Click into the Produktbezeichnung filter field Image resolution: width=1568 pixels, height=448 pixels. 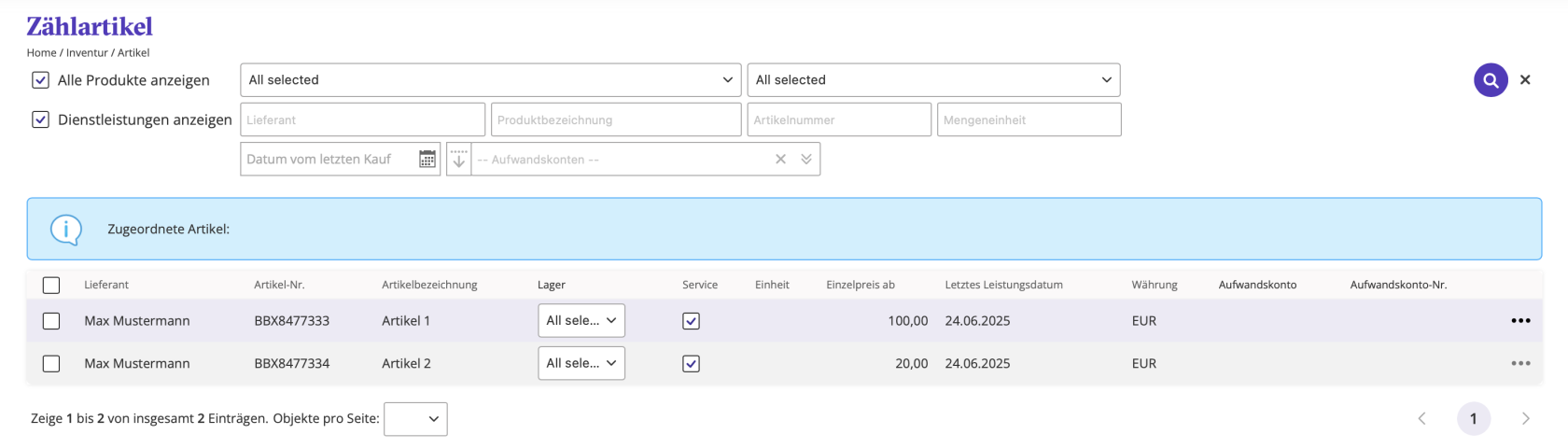(616, 120)
